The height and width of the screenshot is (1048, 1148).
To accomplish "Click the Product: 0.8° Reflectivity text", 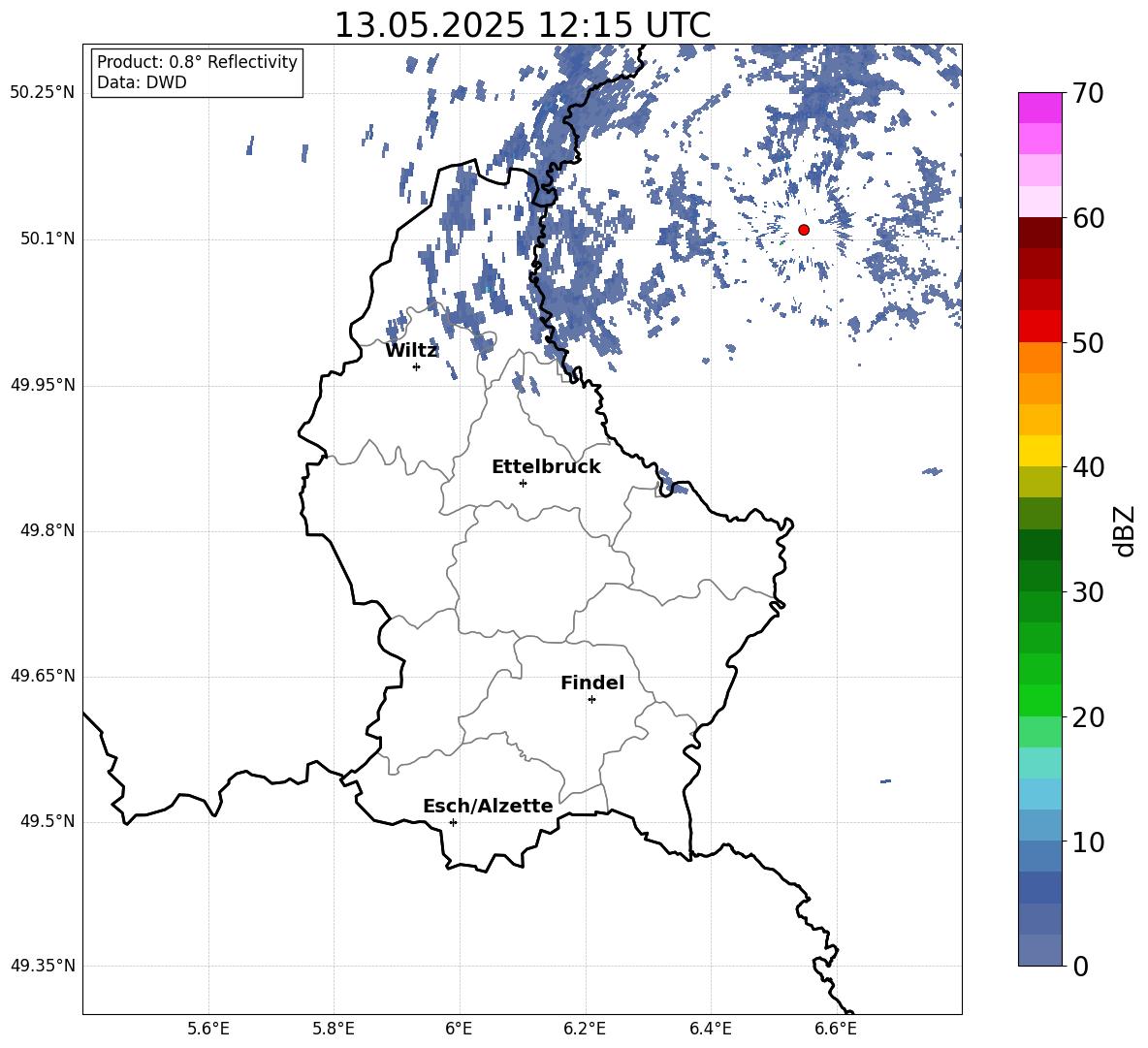I will tap(197, 61).
